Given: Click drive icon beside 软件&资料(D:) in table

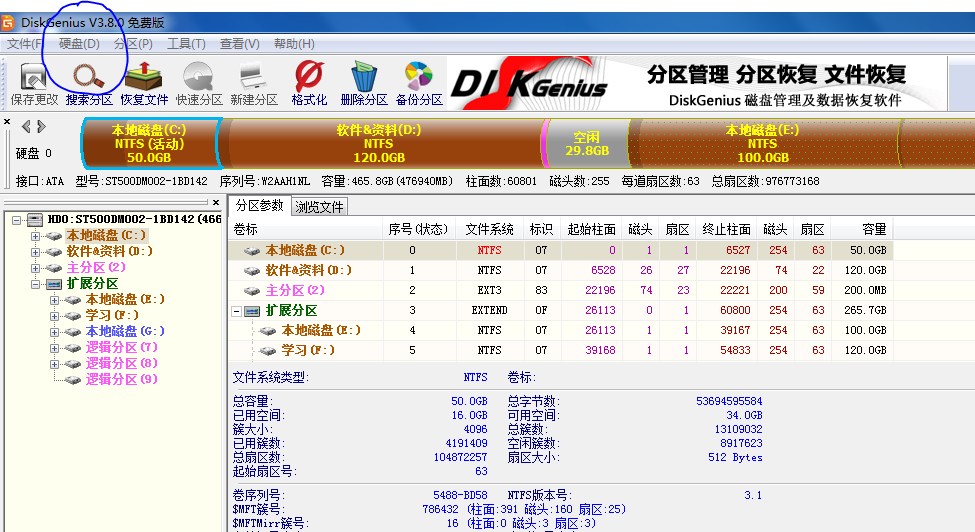Looking at the screenshot, I should [251, 271].
